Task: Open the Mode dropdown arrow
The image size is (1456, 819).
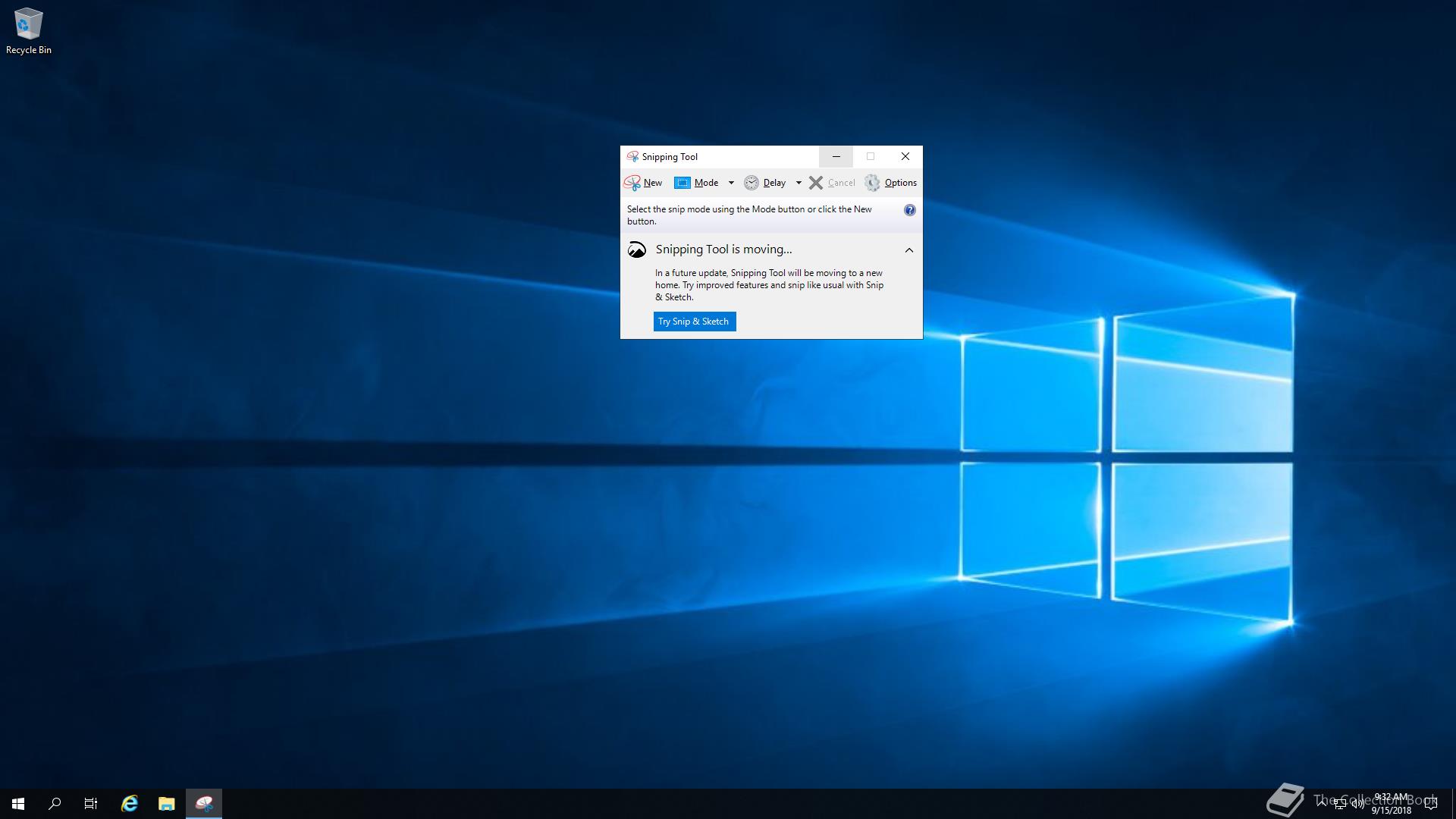Action: (x=731, y=183)
